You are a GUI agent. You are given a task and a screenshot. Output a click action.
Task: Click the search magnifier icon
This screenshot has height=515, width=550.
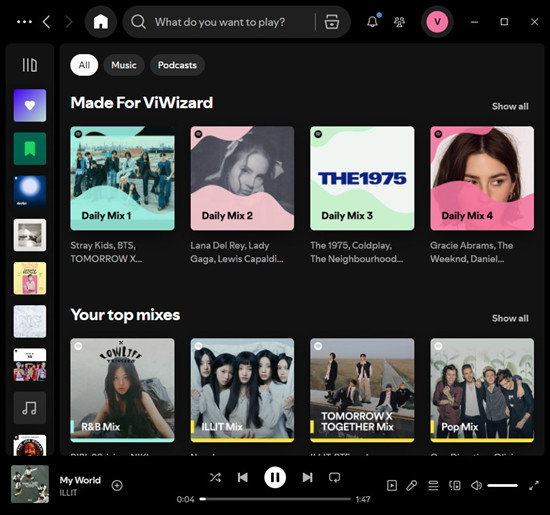(x=138, y=22)
